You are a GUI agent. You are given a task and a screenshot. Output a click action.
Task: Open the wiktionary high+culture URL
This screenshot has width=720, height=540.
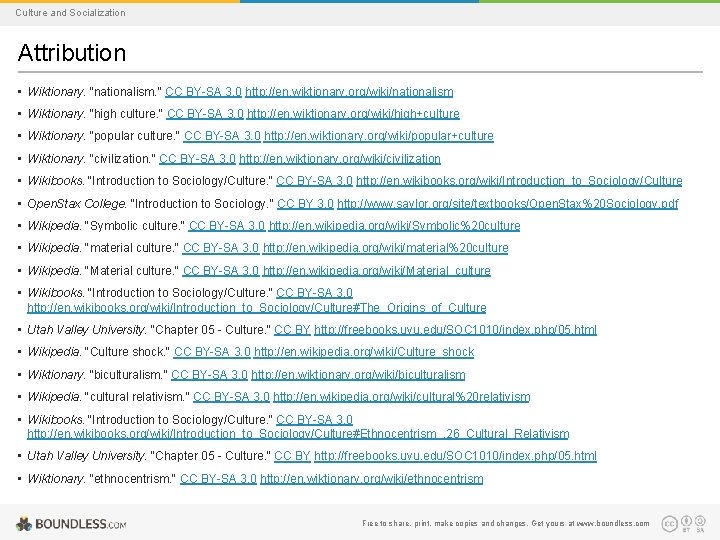(353, 113)
